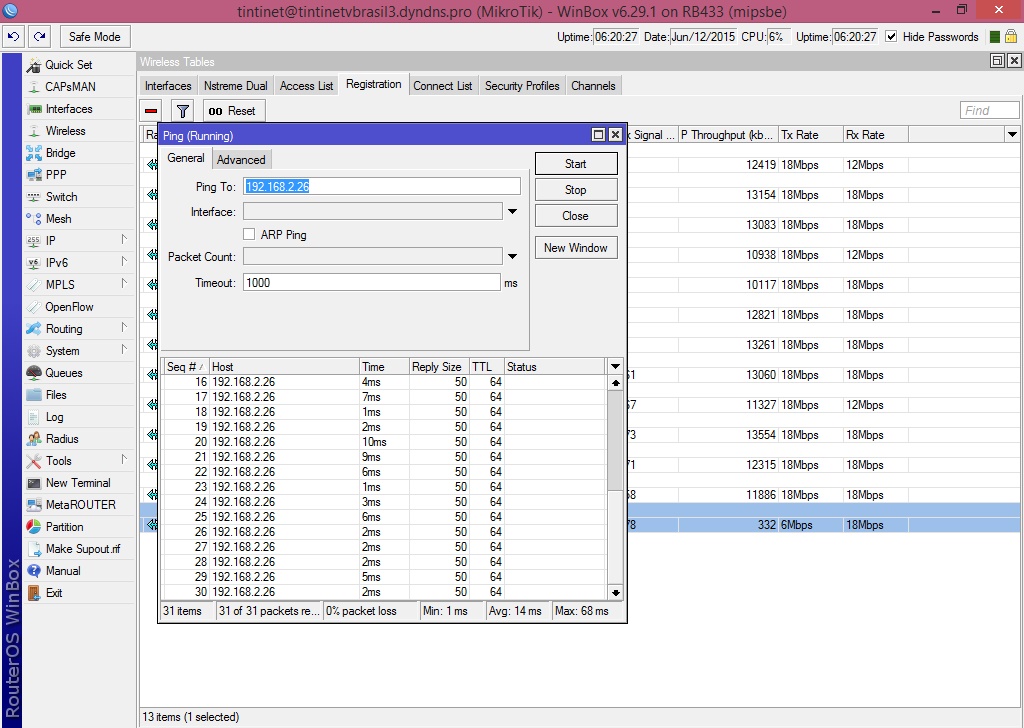Click the New Window button

pyautogui.click(x=575, y=248)
